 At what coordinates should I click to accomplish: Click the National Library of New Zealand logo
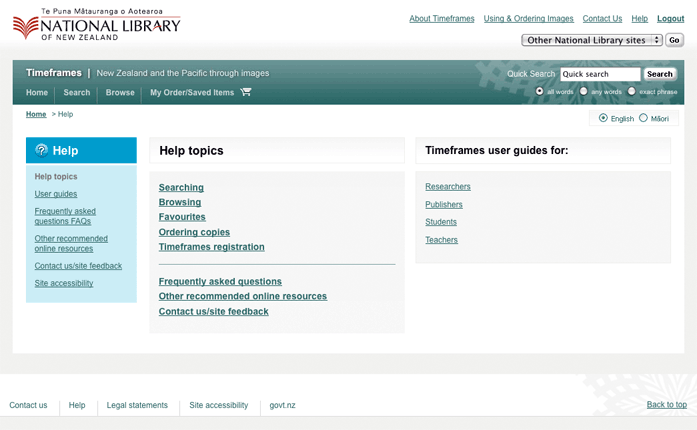(x=96, y=25)
